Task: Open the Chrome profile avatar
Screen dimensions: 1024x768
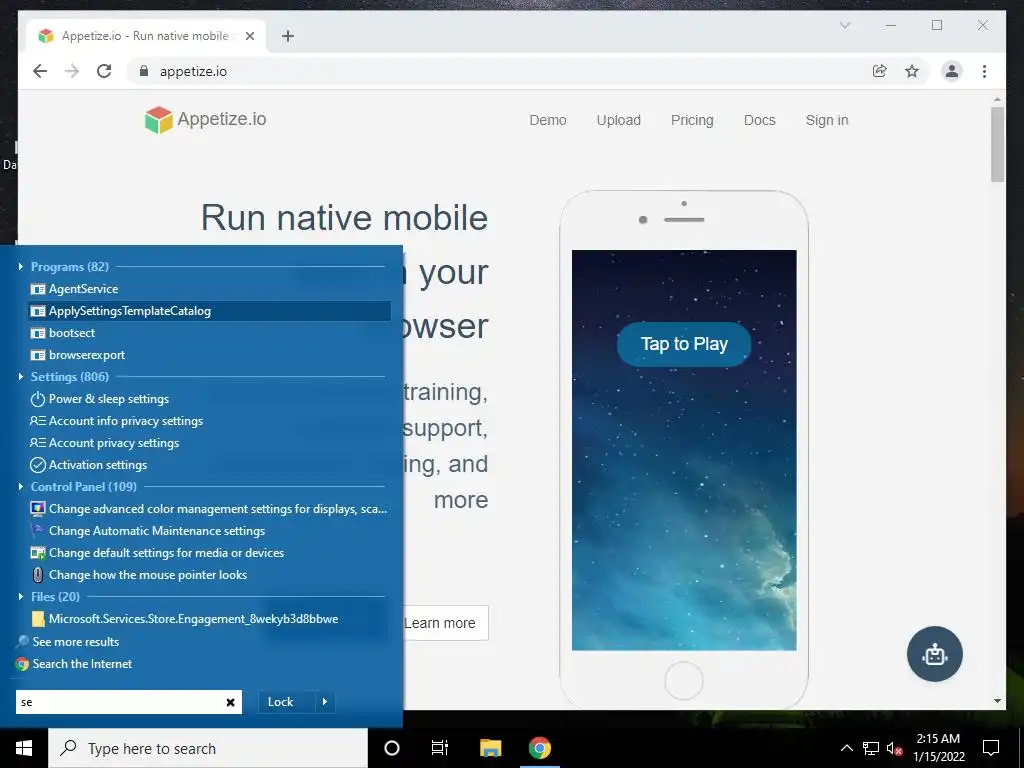Action: click(952, 71)
